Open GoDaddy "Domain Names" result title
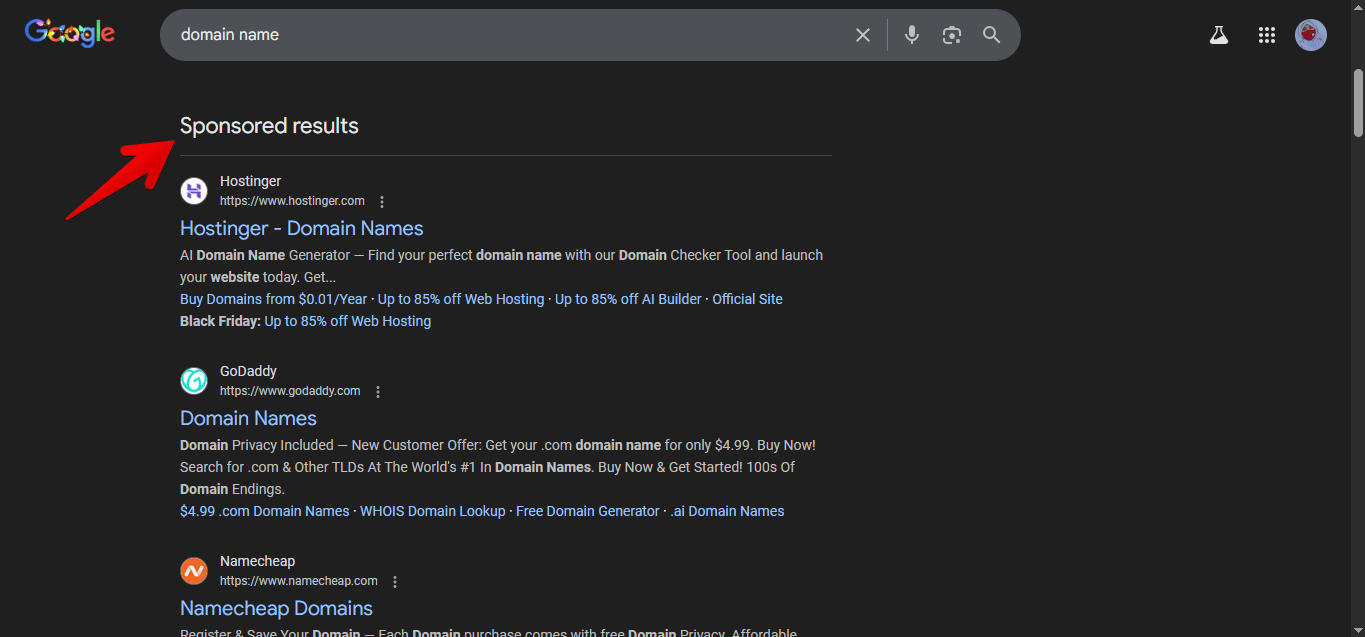 tap(248, 418)
